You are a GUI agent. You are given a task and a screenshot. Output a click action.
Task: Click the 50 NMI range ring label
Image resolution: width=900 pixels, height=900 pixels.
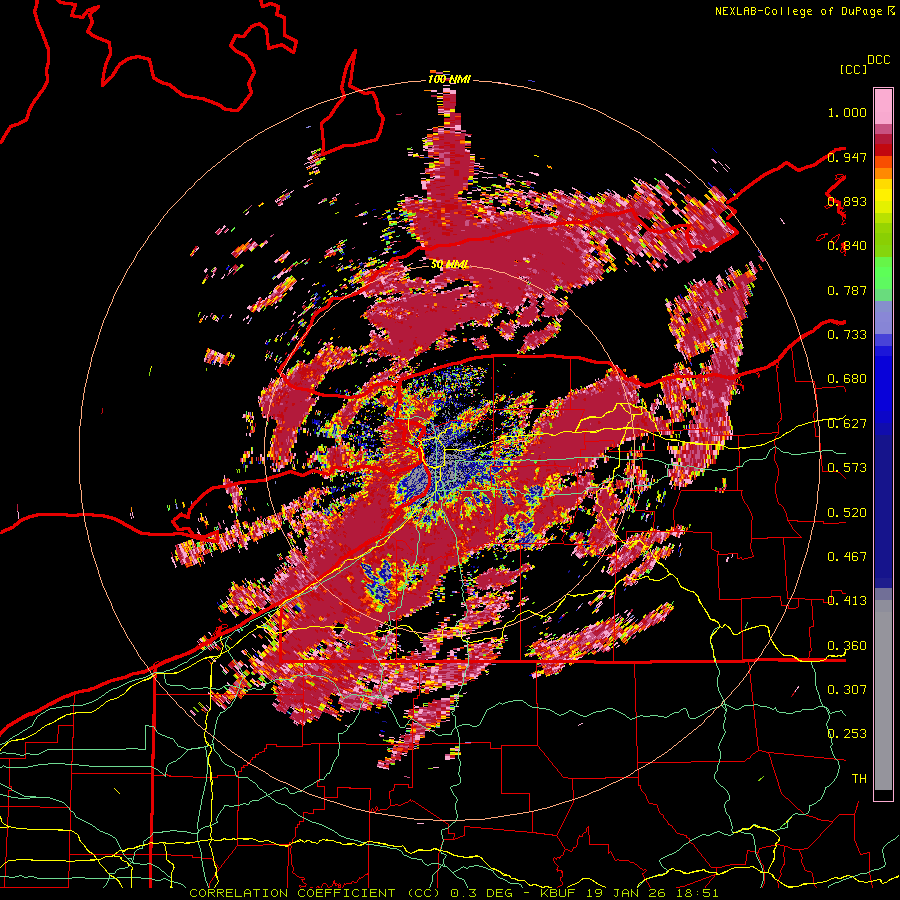pyautogui.click(x=449, y=265)
